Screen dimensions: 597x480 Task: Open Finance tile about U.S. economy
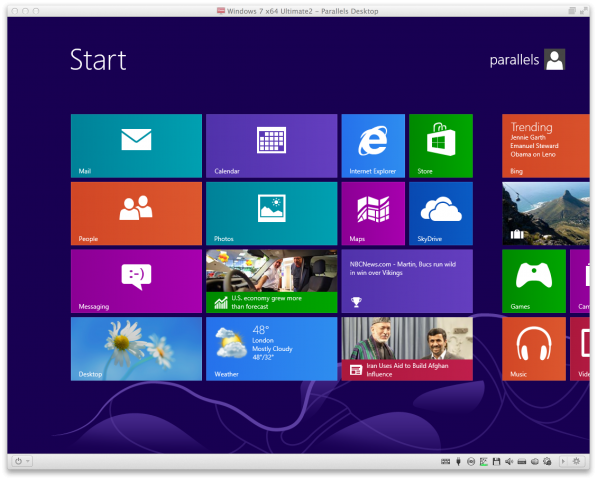click(x=271, y=281)
